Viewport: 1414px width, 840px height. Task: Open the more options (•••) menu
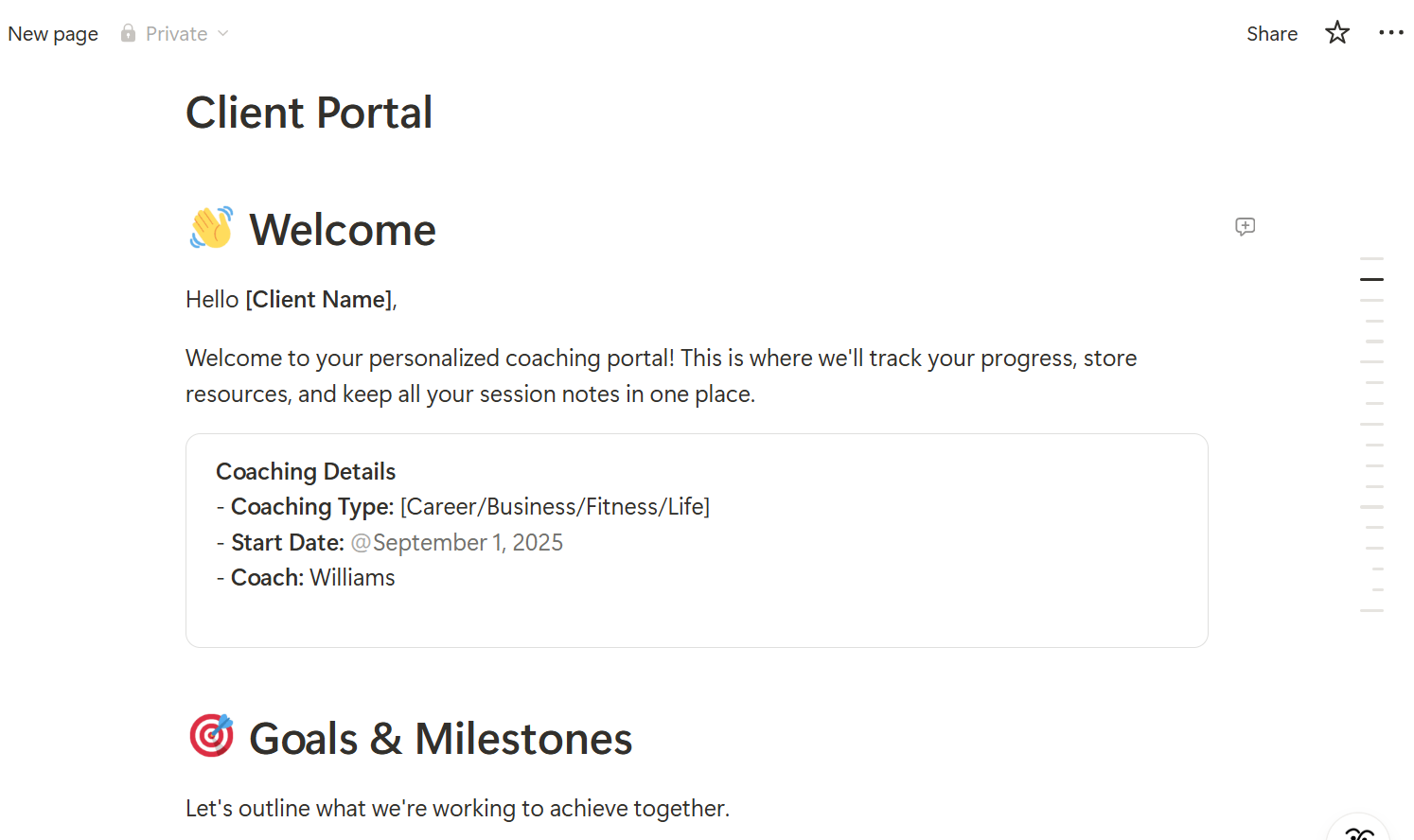click(1391, 33)
